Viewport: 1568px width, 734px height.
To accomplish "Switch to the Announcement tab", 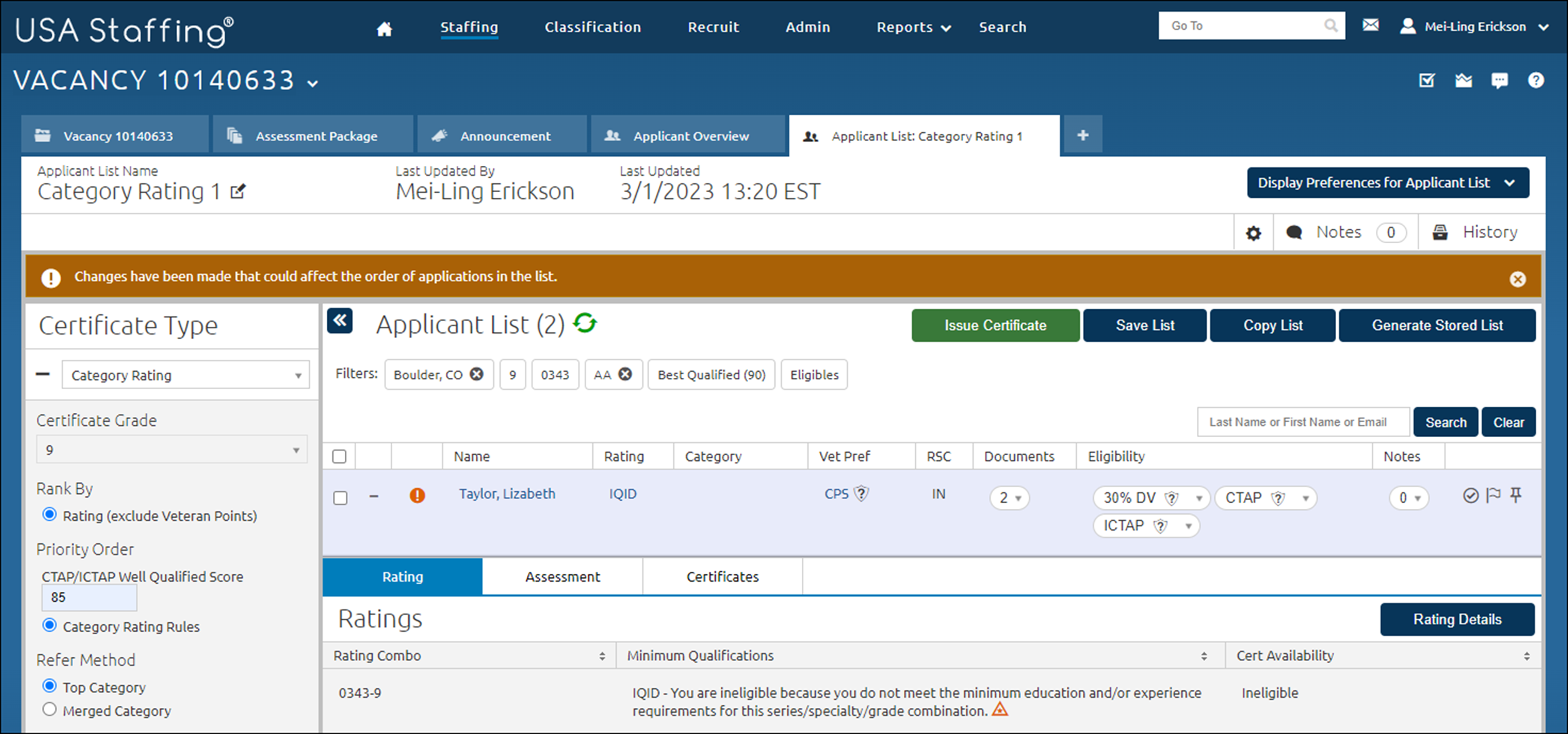I will click(x=502, y=135).
